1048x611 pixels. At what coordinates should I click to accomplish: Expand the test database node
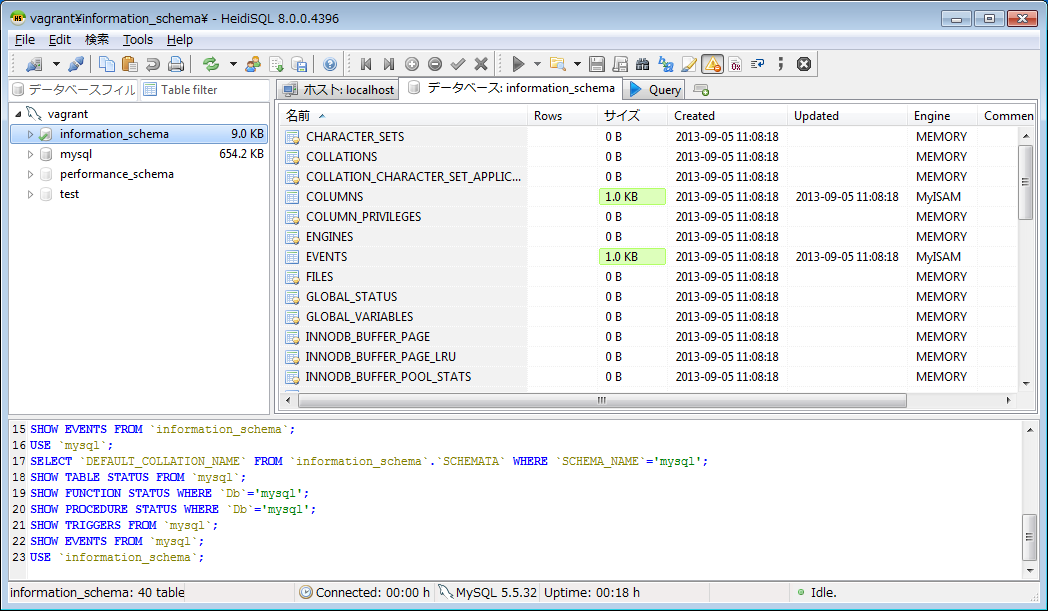(30, 195)
